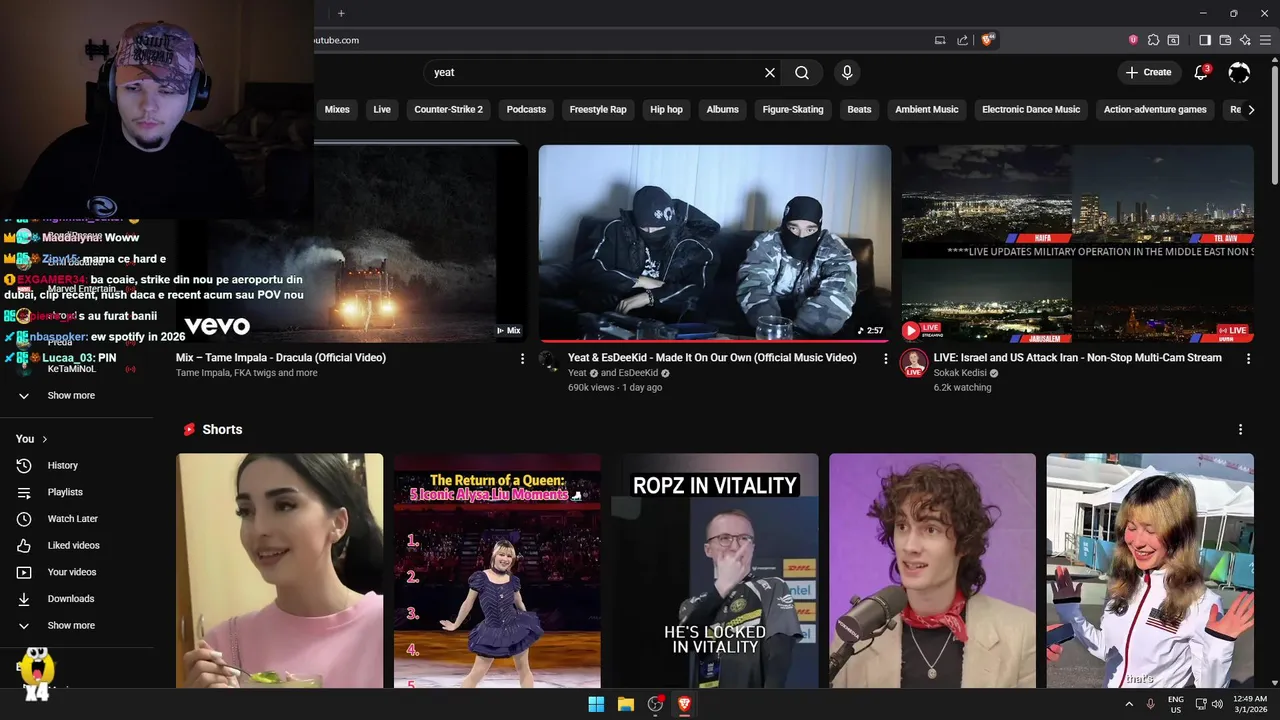Image resolution: width=1280 pixels, height=720 pixels.
Task: Open the Shorts section three-dot menu
Action: [x=1240, y=429]
